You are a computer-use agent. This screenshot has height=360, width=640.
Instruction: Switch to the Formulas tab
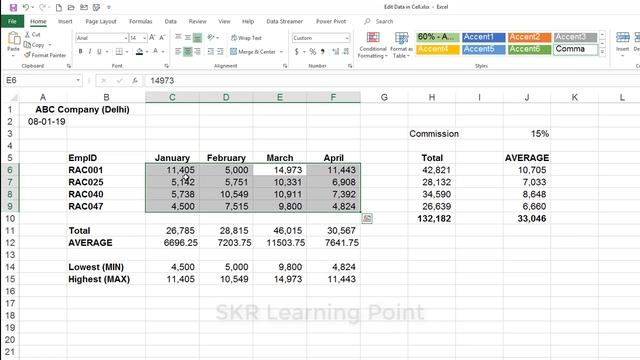[x=140, y=21]
